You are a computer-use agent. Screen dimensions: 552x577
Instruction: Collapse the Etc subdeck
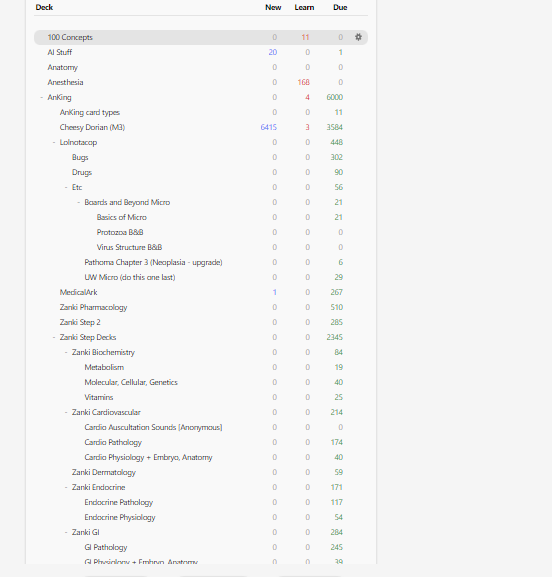click(x=66, y=187)
